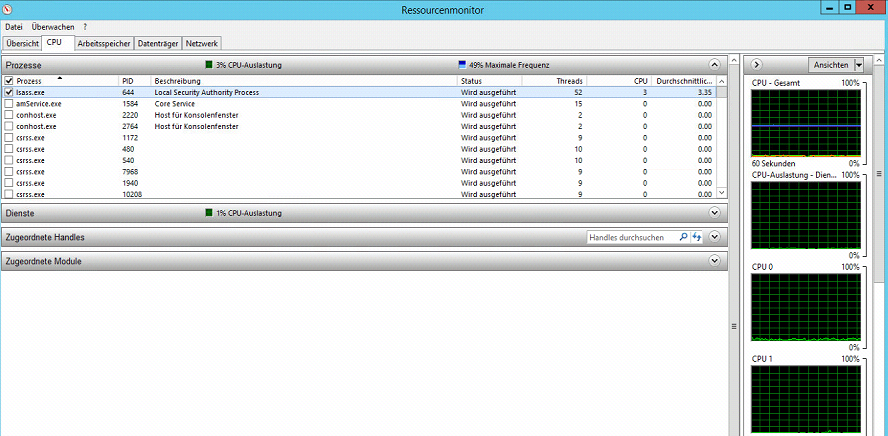Open the Ansichten dropdown arrow
Viewport: 888px width, 436px height.
[x=858, y=64]
